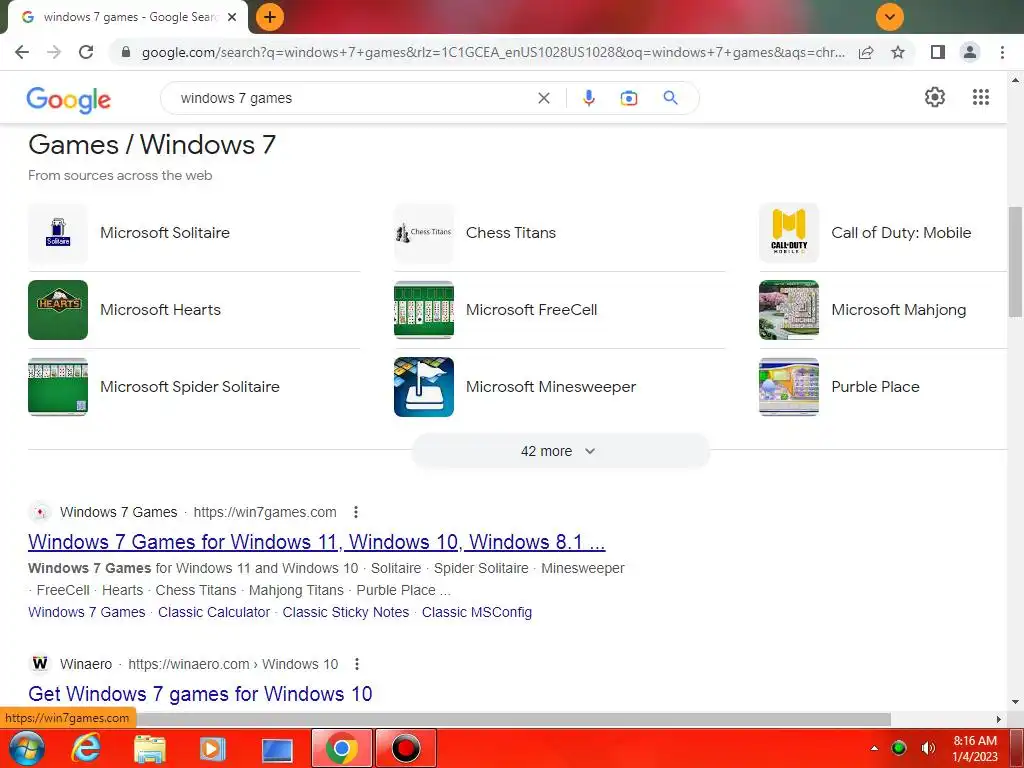Go back to the previous page
This screenshot has width=1024, height=768.
click(x=22, y=52)
